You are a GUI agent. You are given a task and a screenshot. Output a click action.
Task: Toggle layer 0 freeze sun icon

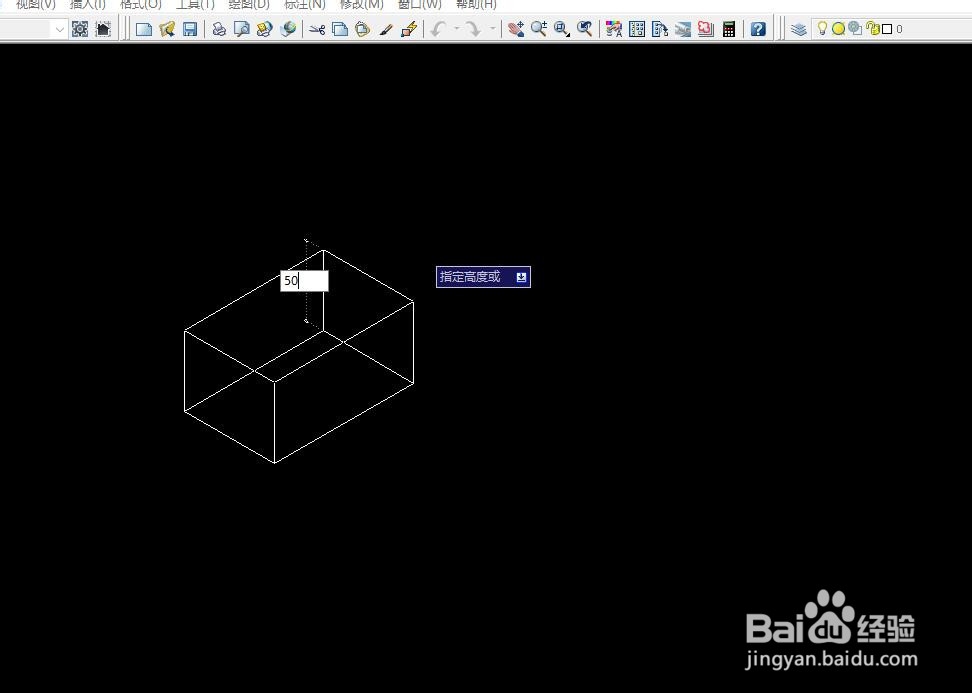[x=838, y=29]
